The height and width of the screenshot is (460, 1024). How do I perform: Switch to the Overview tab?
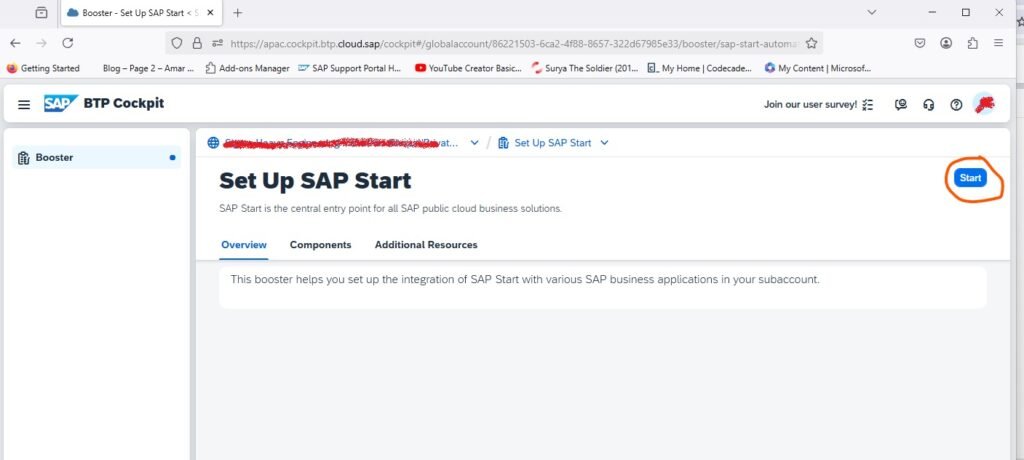(x=244, y=245)
